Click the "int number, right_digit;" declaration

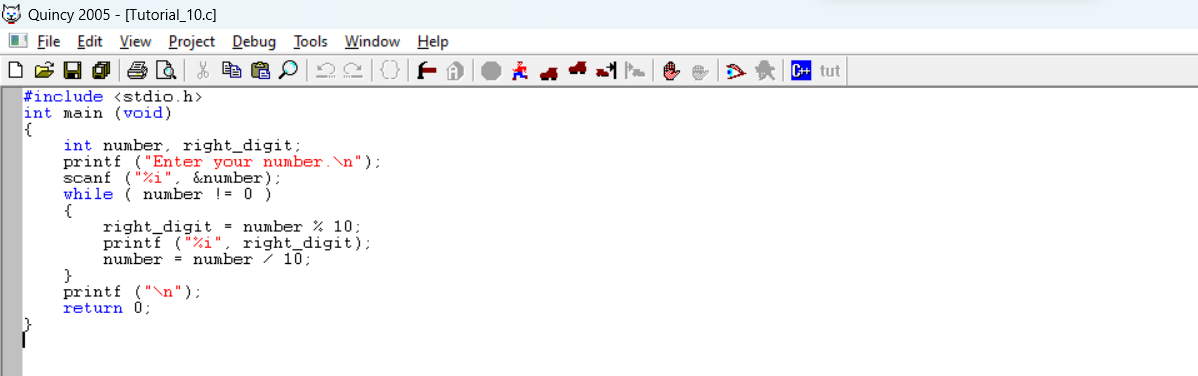pyautogui.click(x=183, y=145)
